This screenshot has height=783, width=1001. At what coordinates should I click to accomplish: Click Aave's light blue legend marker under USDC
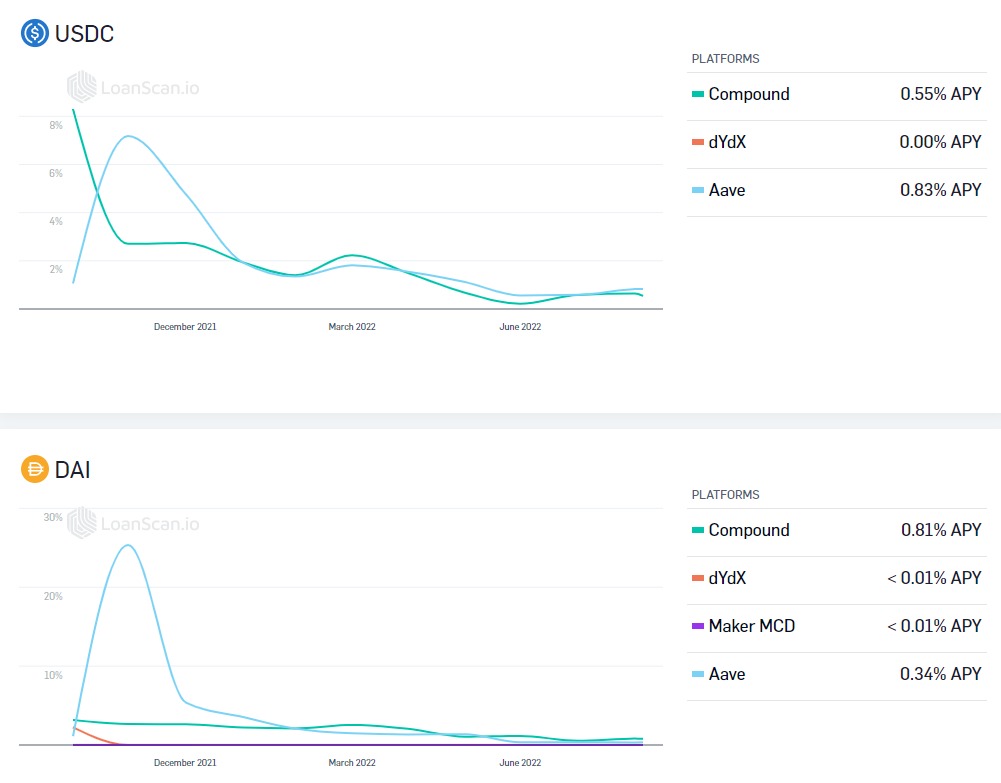tap(698, 191)
